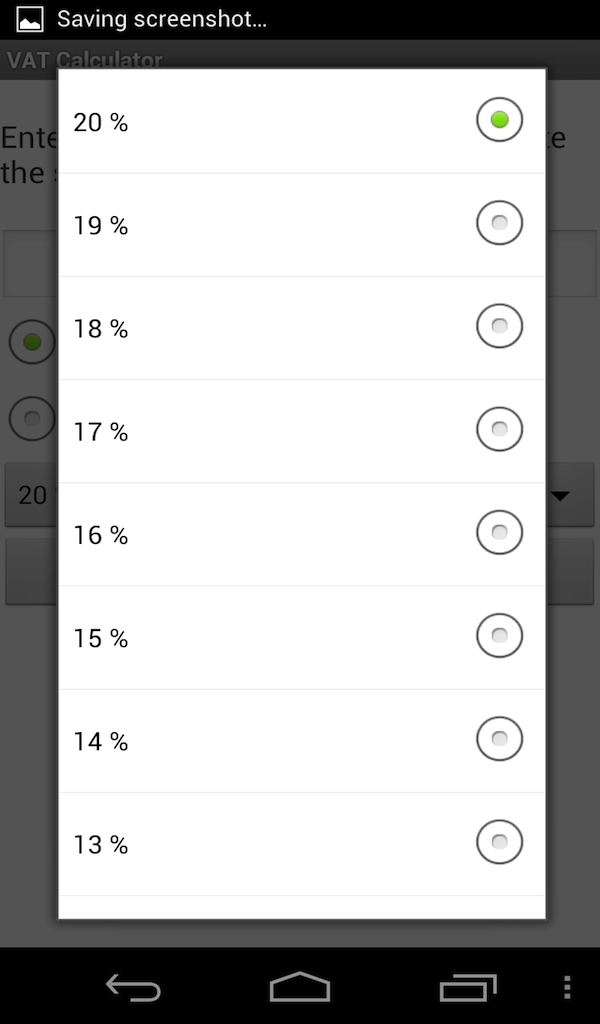
Task: Open the VAT rate dropdown arrow
Action: (563, 495)
